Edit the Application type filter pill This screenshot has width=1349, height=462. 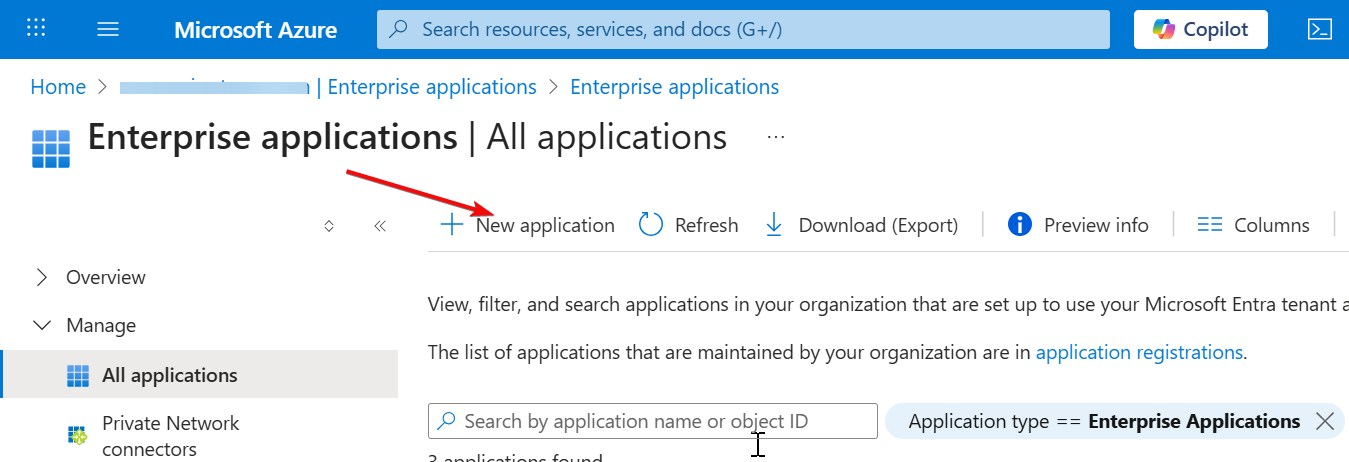click(1104, 421)
